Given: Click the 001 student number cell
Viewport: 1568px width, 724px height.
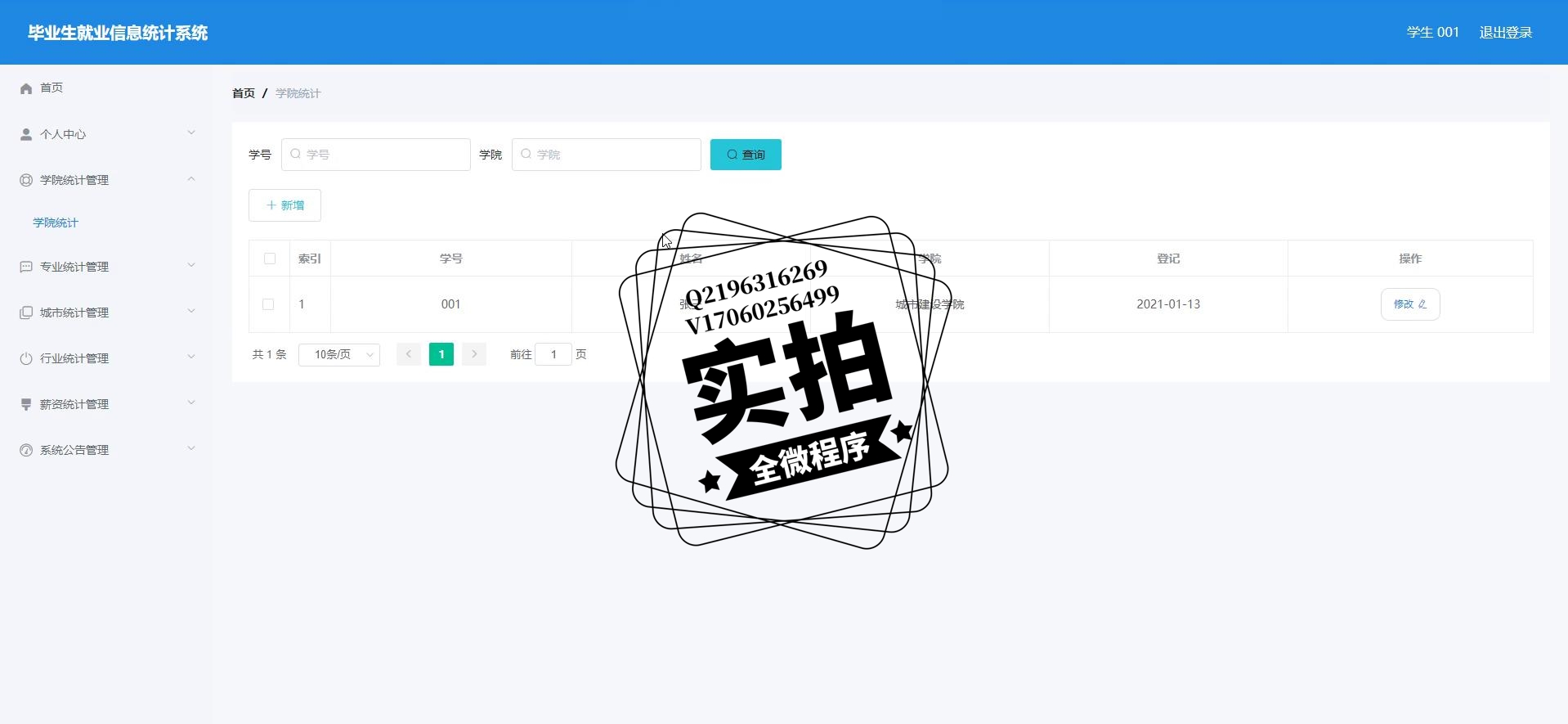Looking at the screenshot, I should click(x=451, y=304).
